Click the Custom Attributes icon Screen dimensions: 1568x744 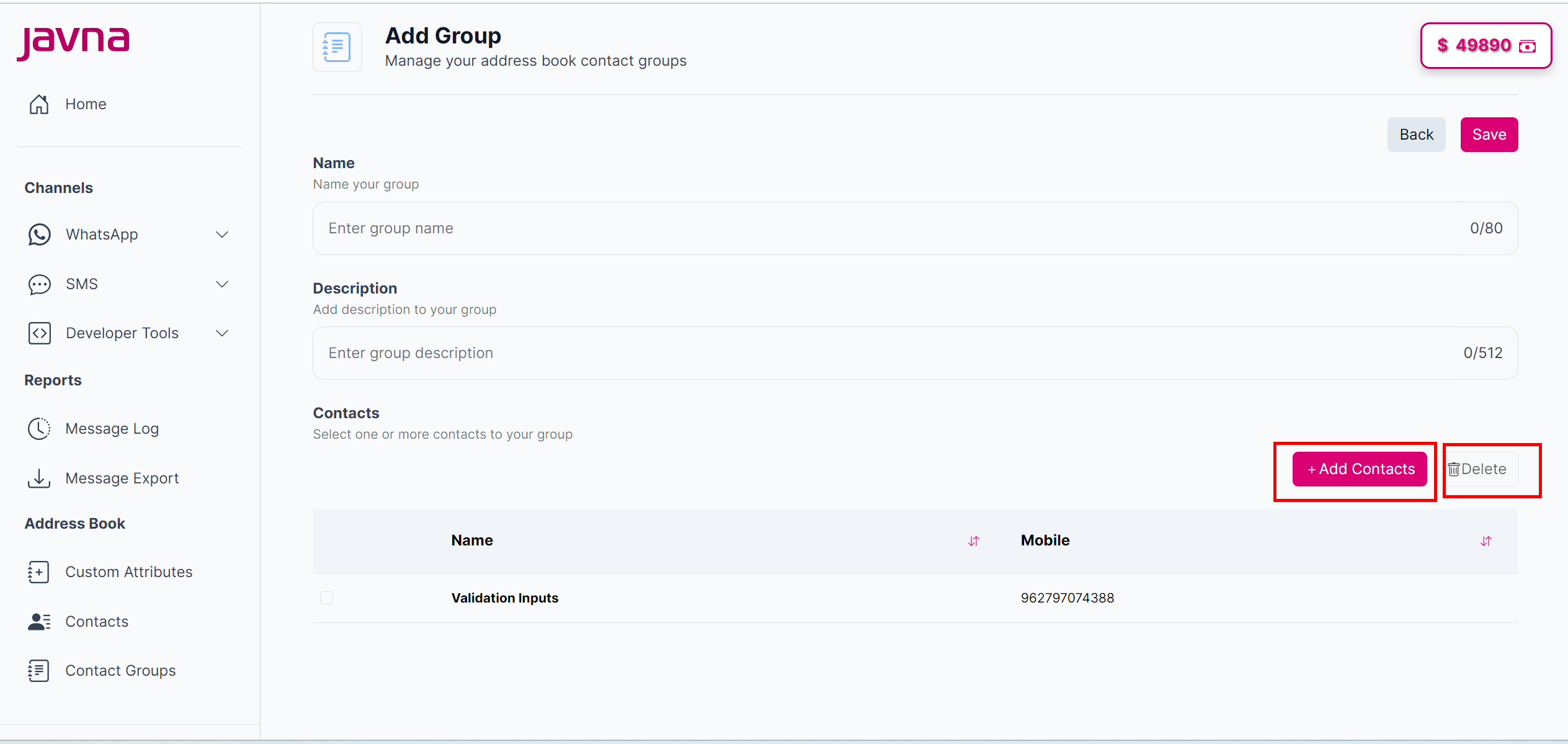[x=38, y=572]
